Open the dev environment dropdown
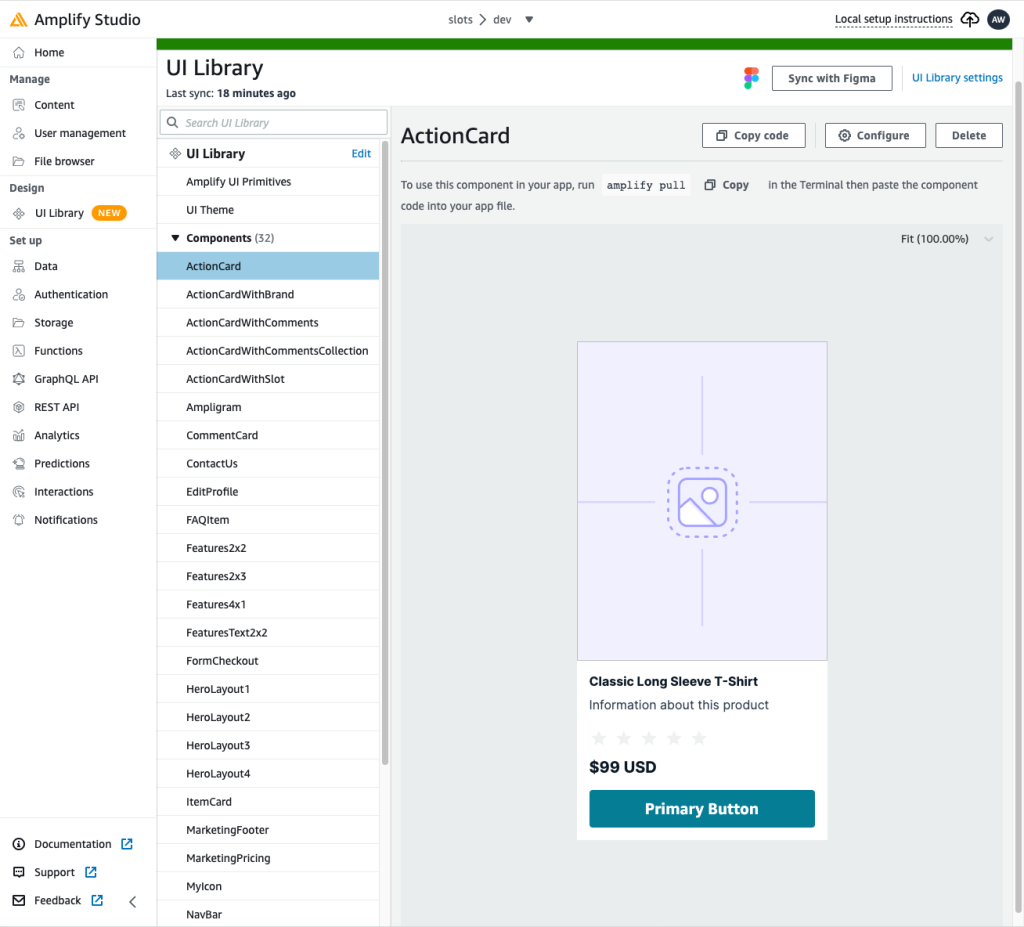Image resolution: width=1024 pixels, height=927 pixels. click(x=529, y=19)
